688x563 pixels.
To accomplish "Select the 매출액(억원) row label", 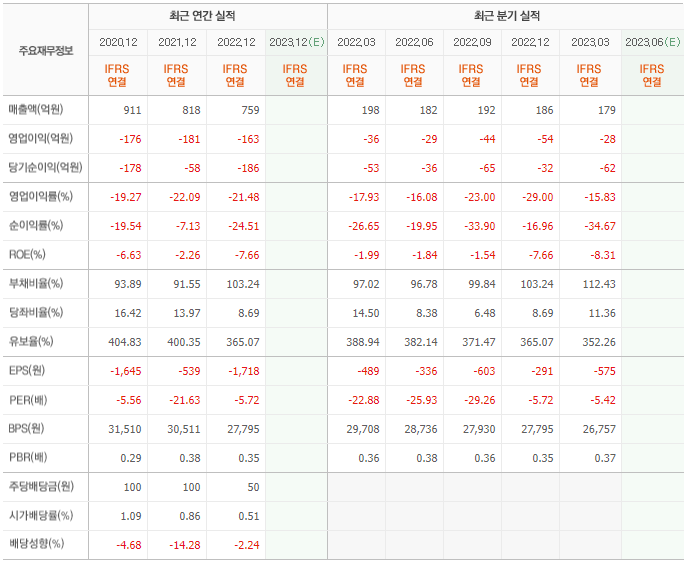I will pyautogui.click(x=36, y=109).
